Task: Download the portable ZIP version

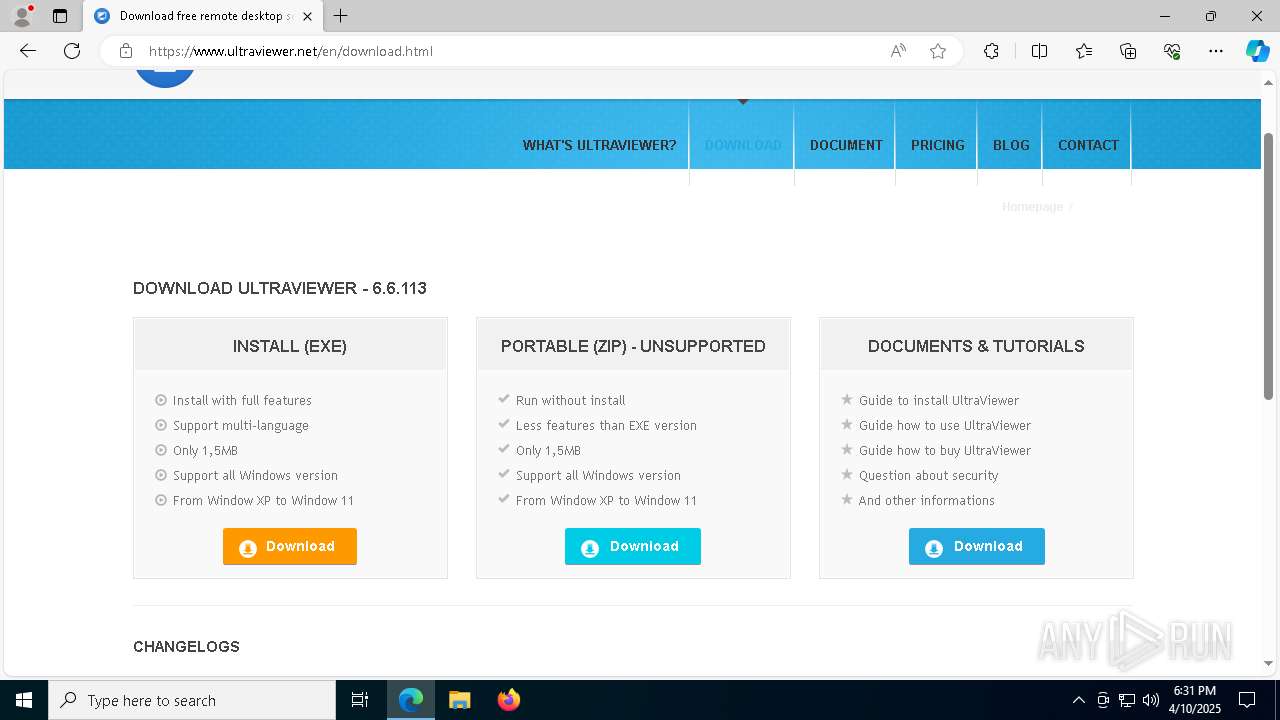Action: 633,547
